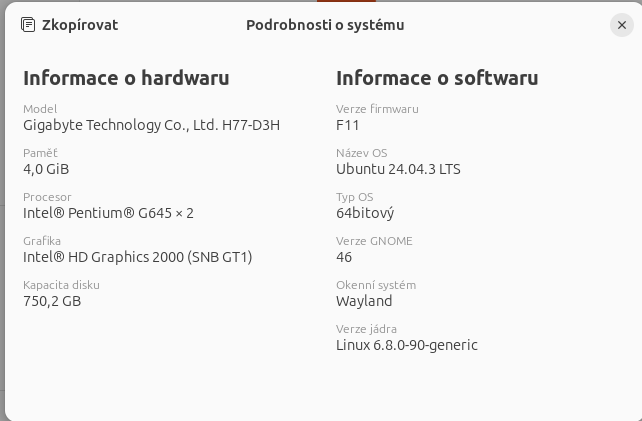
Task: Click the GNOME version 46 value
Action: coord(344,257)
